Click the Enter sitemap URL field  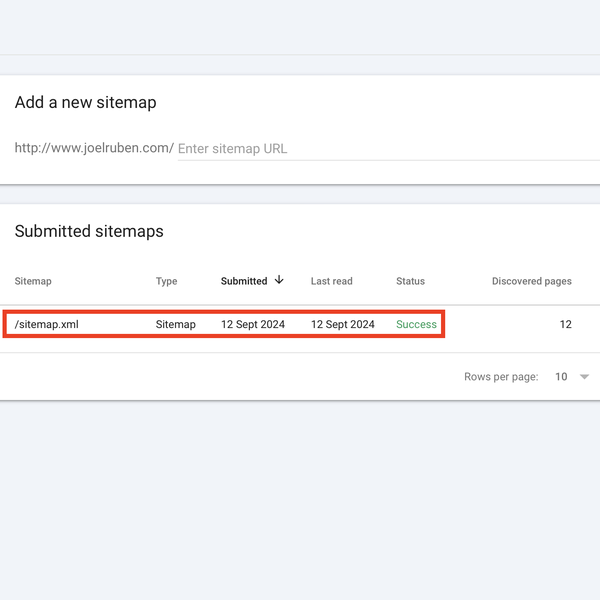[388, 148]
